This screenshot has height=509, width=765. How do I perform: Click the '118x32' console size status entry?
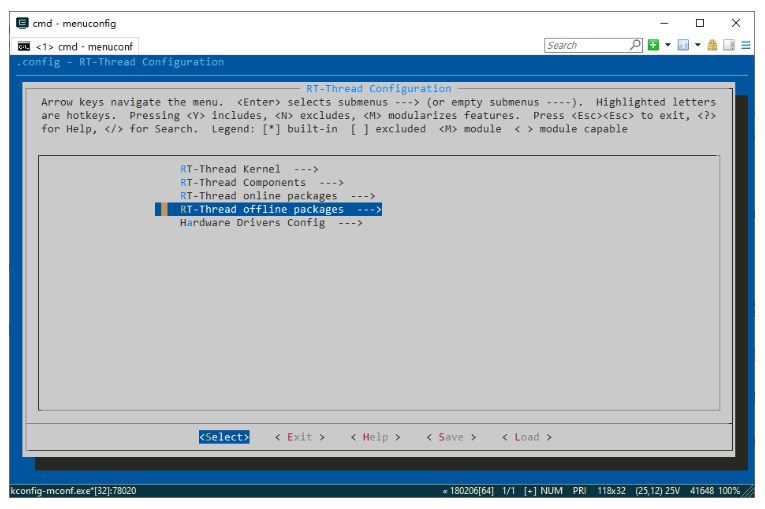point(611,490)
